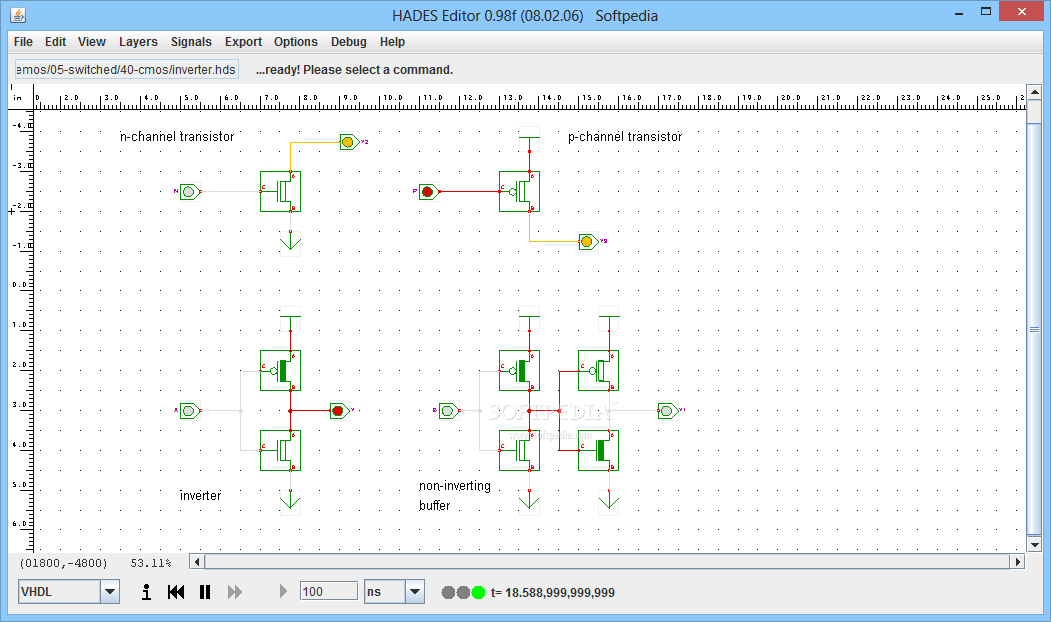The height and width of the screenshot is (622, 1051).
Task: Select the inverter's lower NMOS transistor
Action: (280, 450)
